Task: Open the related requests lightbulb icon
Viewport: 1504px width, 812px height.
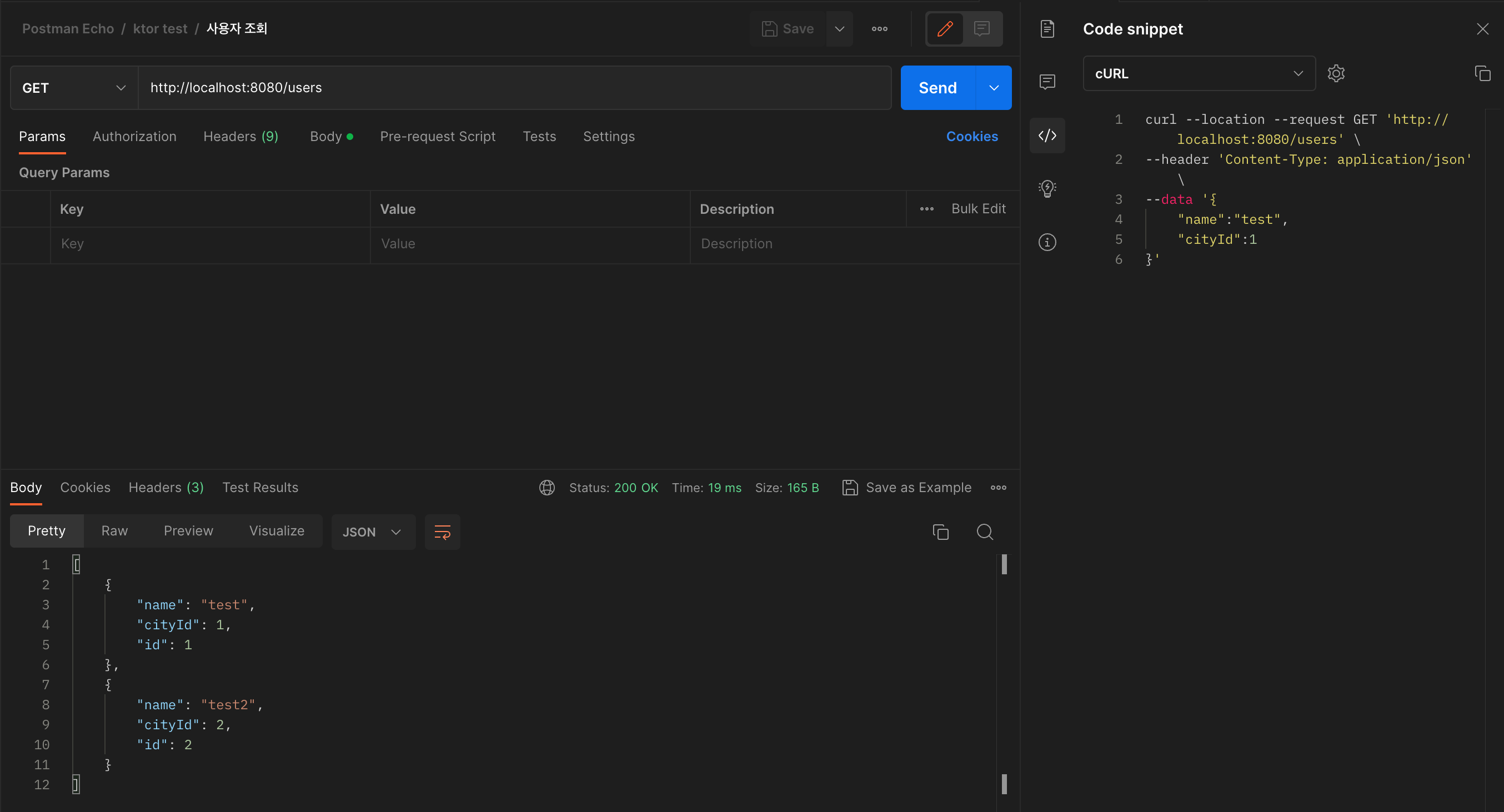Action: pos(1047,188)
